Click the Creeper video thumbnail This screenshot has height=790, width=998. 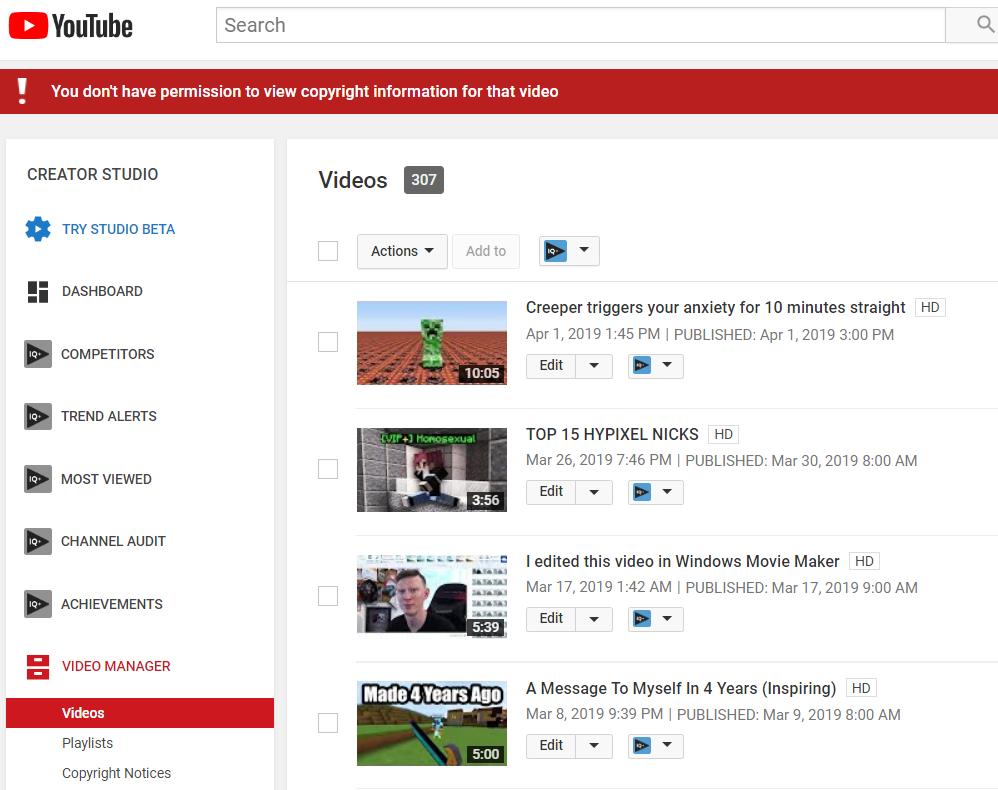click(x=432, y=342)
